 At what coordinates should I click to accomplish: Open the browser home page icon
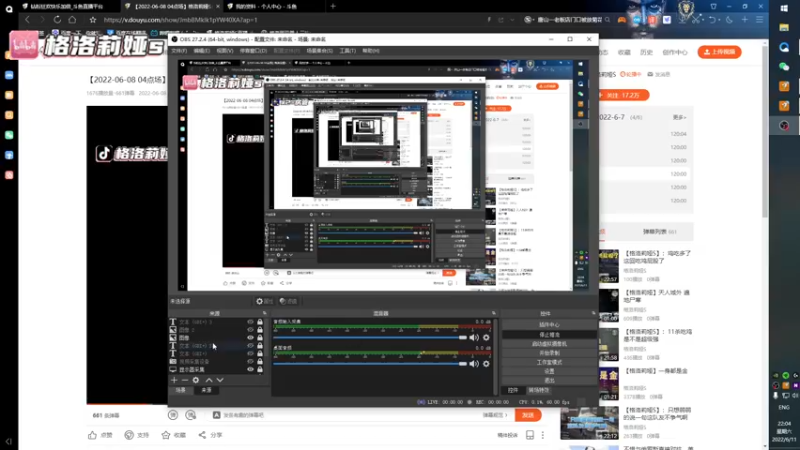coord(72,19)
